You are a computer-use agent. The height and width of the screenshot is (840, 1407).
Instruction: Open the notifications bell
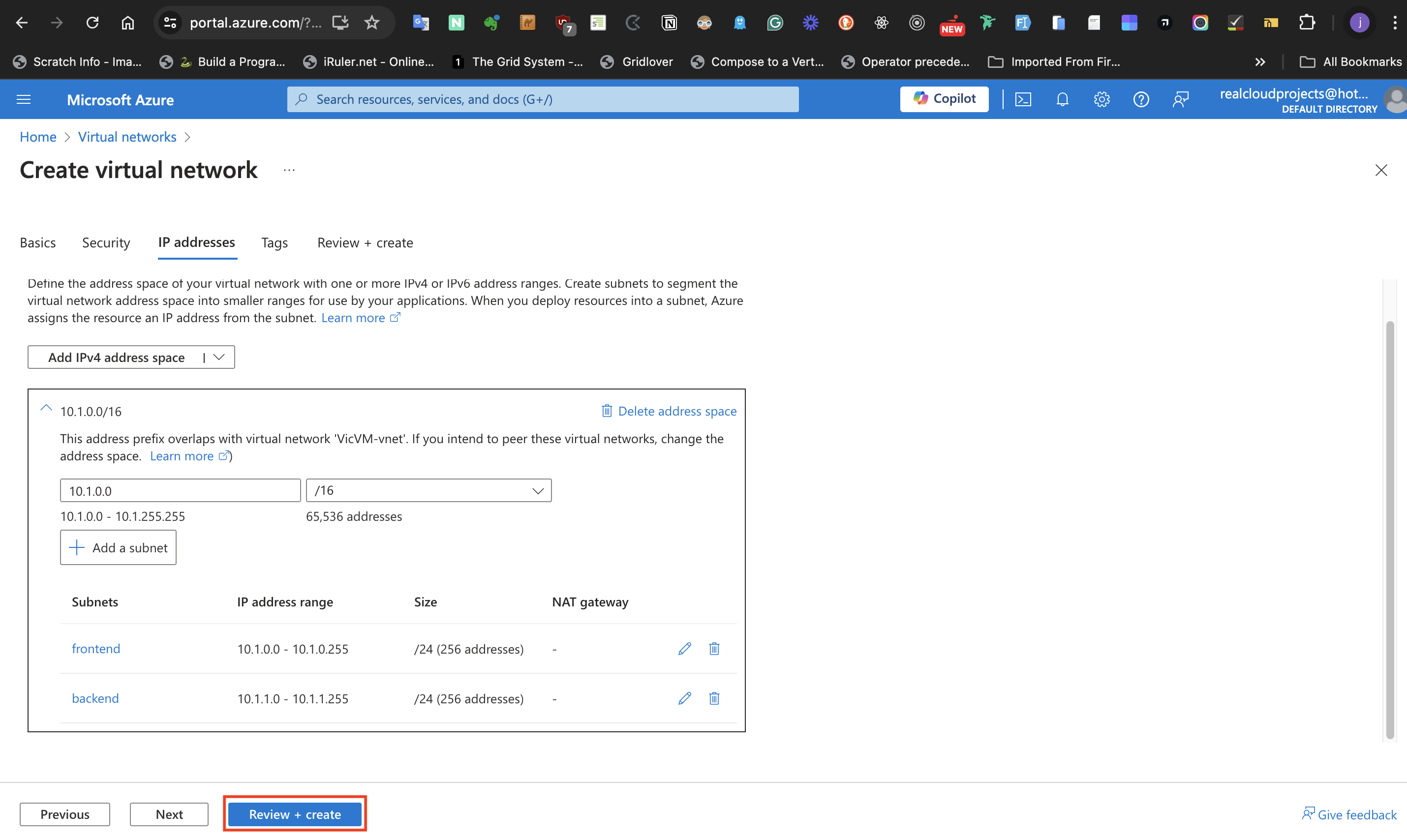pos(1062,99)
